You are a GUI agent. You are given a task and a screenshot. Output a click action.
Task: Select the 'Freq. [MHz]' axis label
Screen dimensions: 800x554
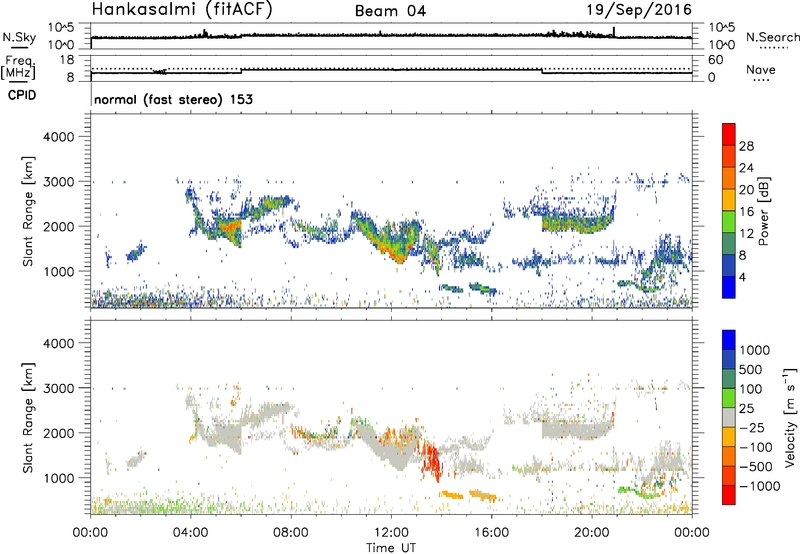[18, 67]
